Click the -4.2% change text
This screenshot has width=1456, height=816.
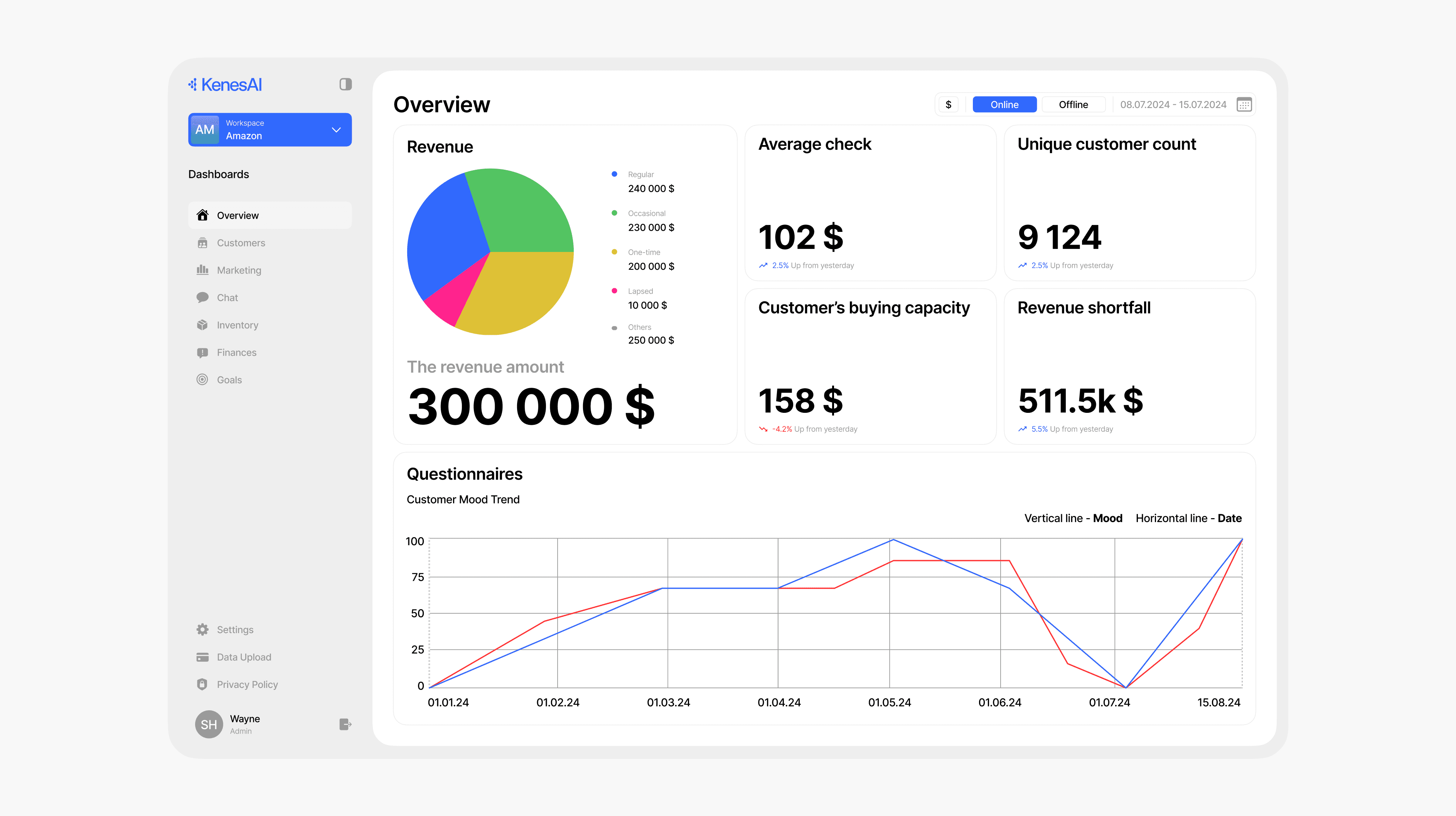[x=782, y=429]
